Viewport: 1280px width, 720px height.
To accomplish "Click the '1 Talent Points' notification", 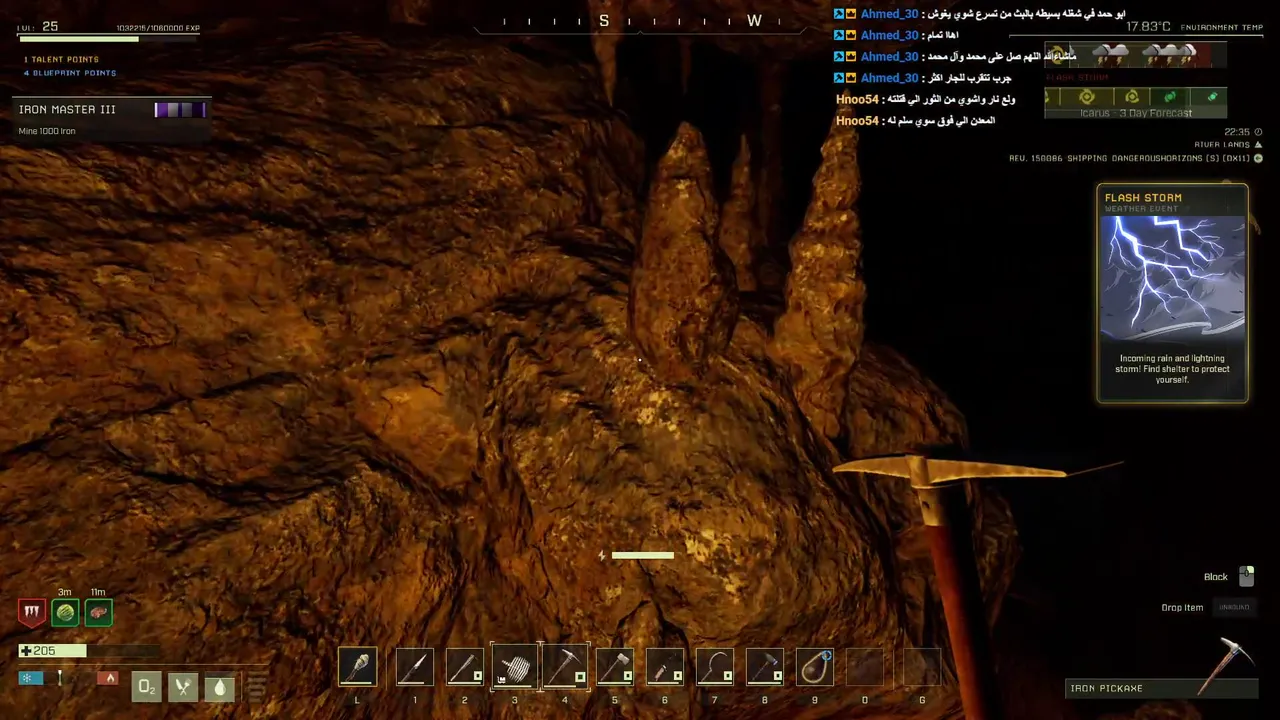I will [x=61, y=59].
